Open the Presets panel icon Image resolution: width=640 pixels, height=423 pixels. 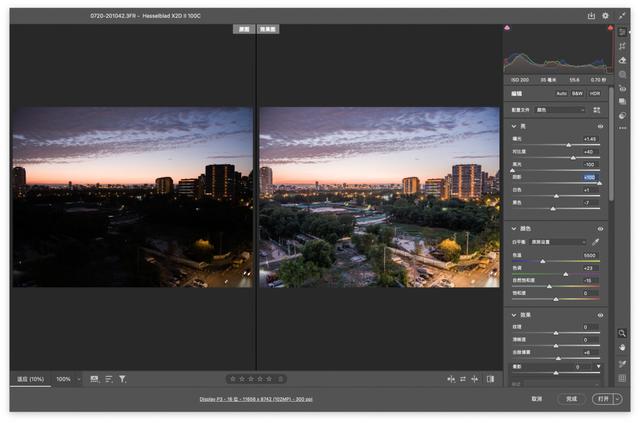point(622,116)
